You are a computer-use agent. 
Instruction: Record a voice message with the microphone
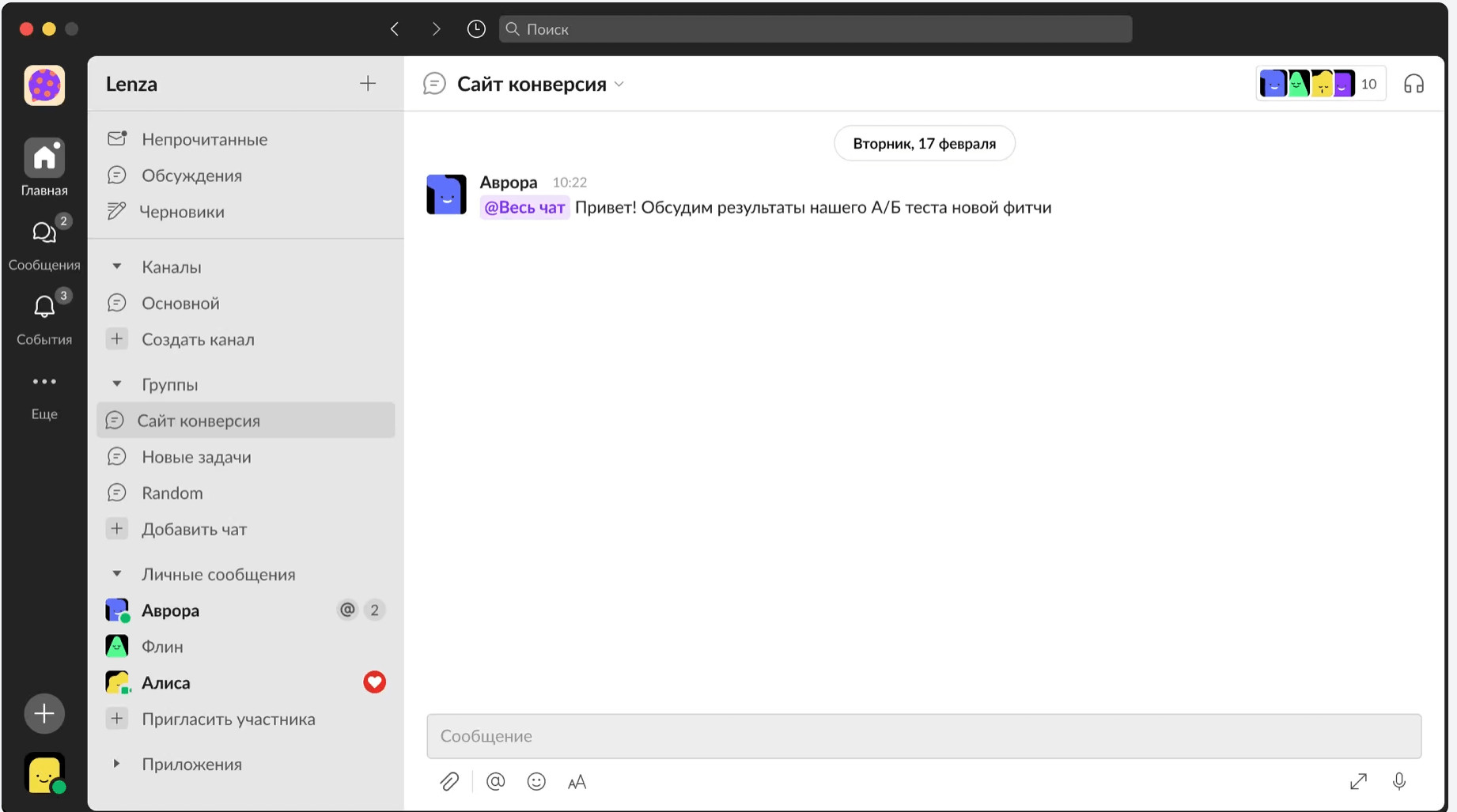tap(1398, 782)
